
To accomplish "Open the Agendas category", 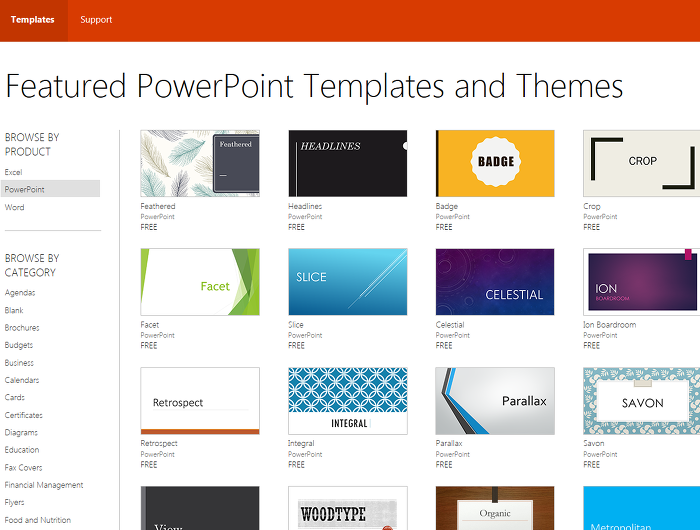I will tap(20, 292).
